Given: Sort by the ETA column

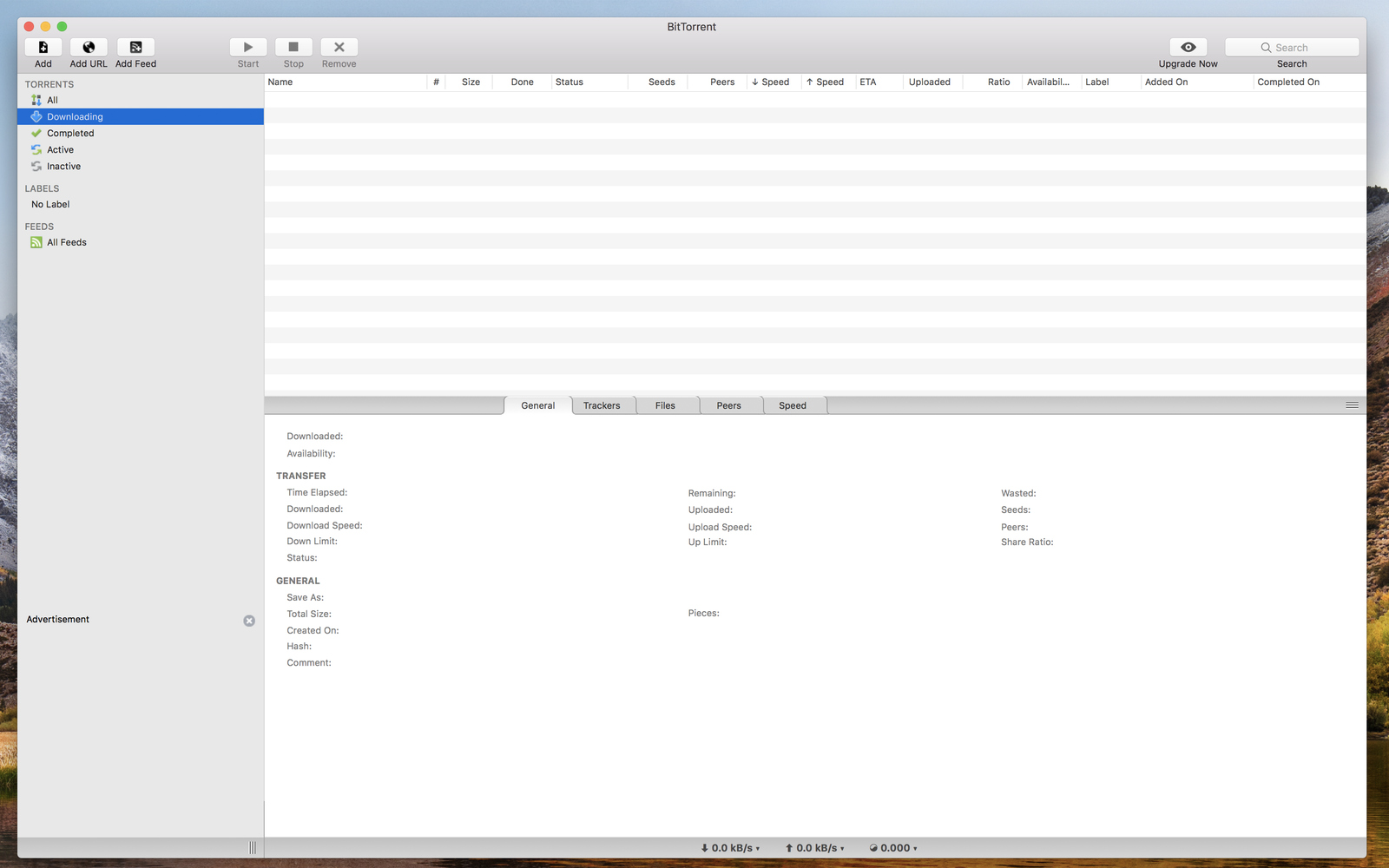Looking at the screenshot, I should click(879, 82).
